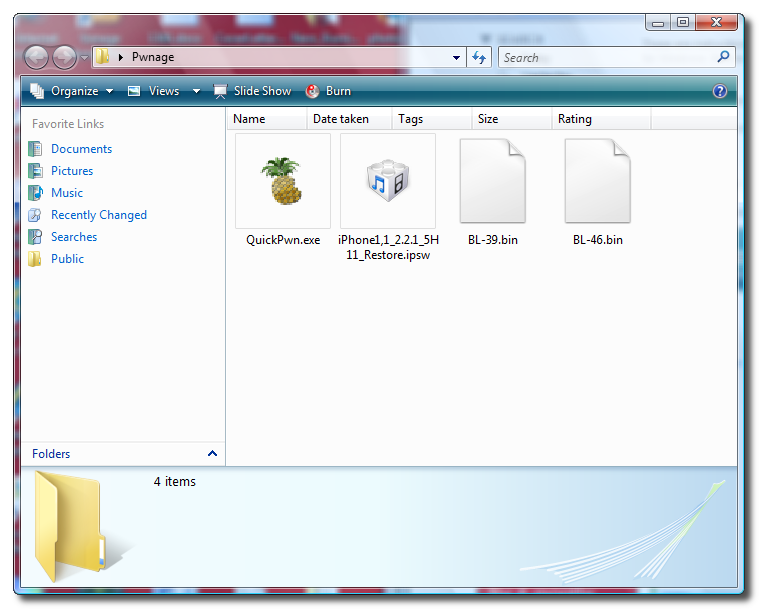Select the BL-39.bin file icon
759x609 pixels.
tap(492, 181)
